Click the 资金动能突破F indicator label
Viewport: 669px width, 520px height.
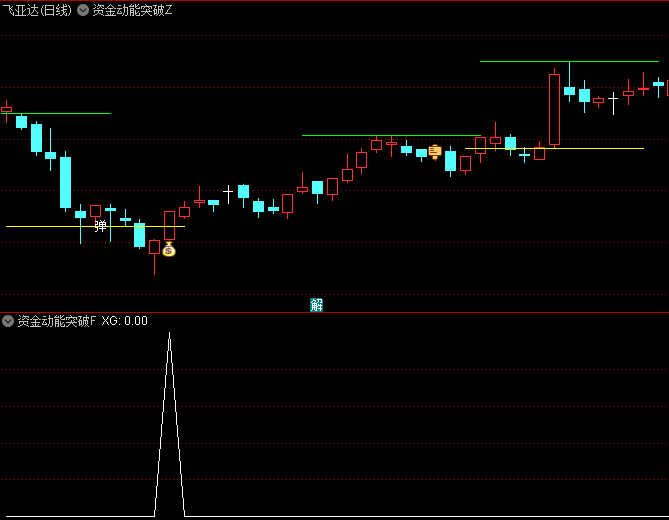point(57,321)
